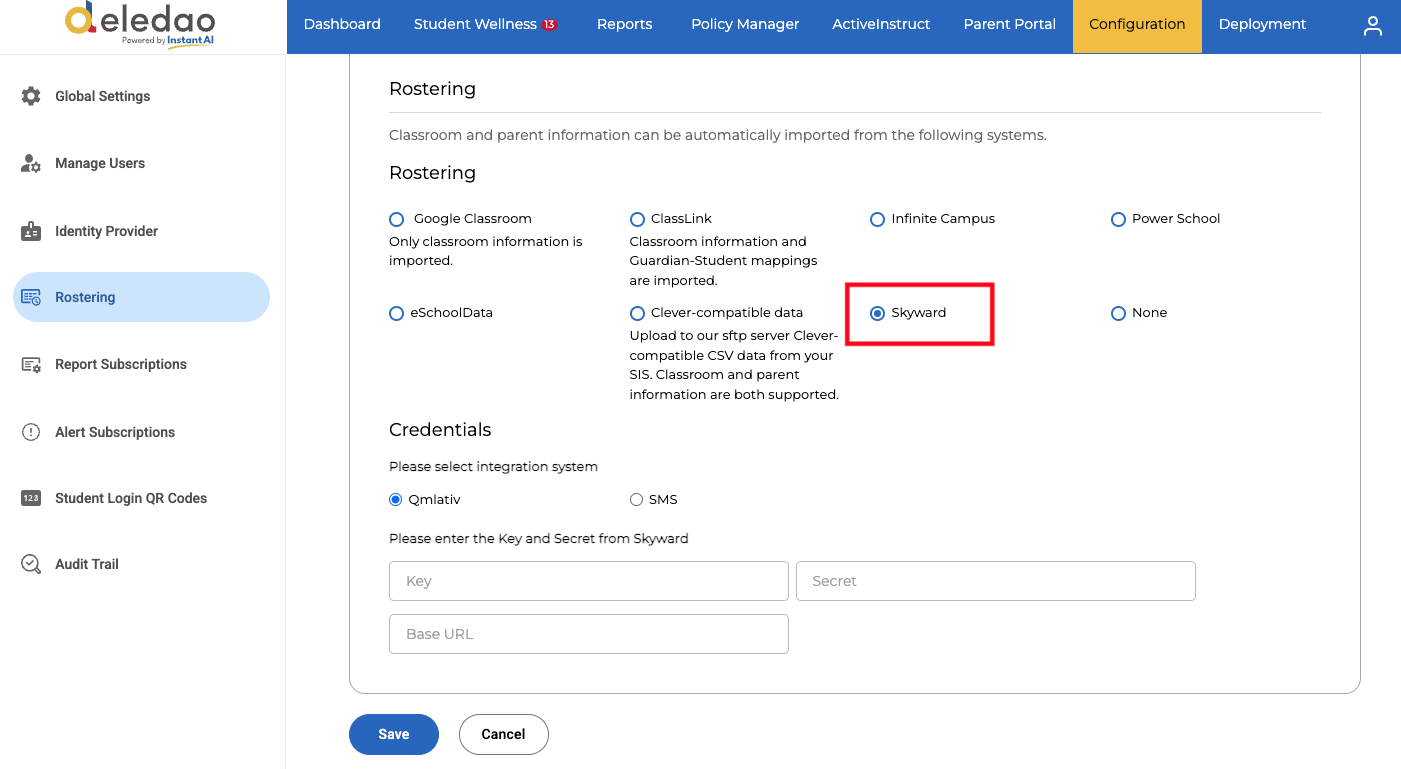Screen dimensions: 1401x769
Task: Click into the Key input field
Action: (x=589, y=581)
